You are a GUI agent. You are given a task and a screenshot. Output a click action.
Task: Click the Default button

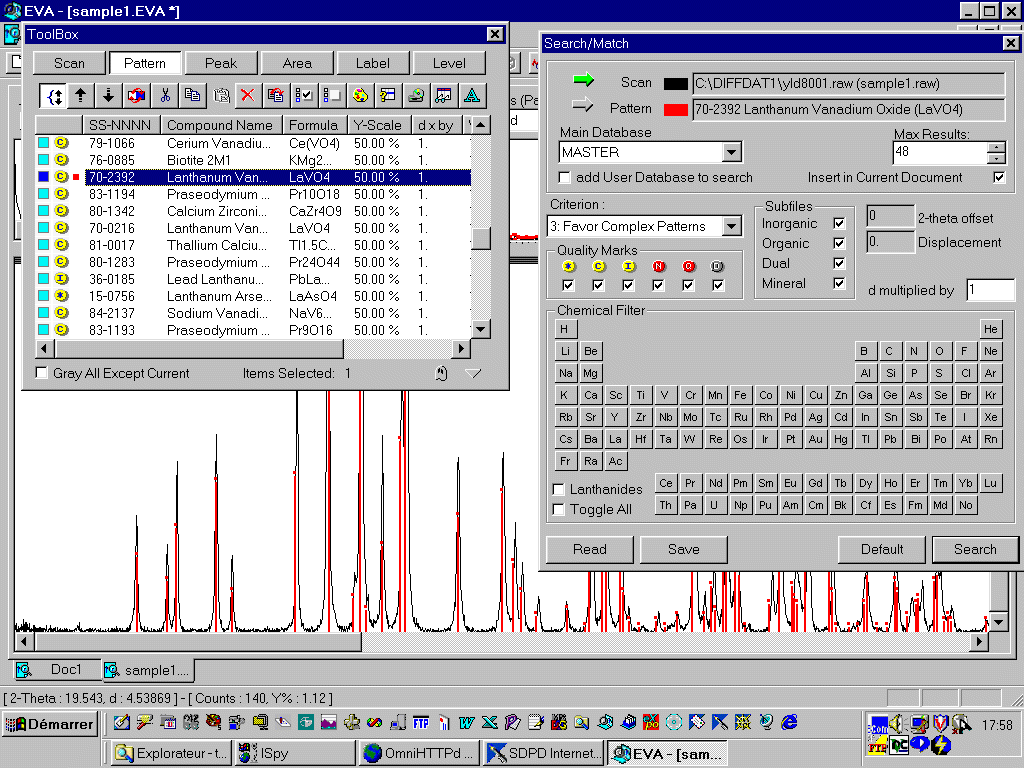(882, 549)
